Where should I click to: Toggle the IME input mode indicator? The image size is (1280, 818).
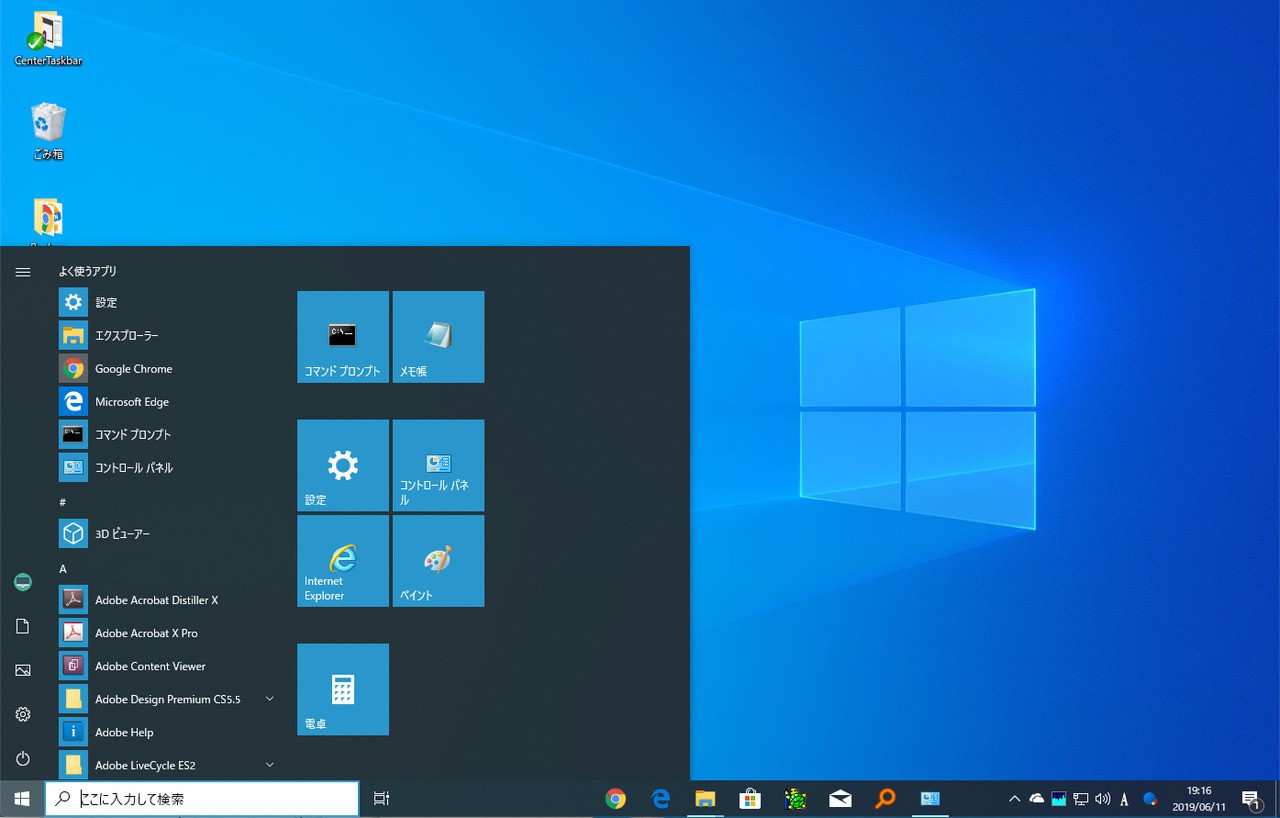pyautogui.click(x=1124, y=799)
